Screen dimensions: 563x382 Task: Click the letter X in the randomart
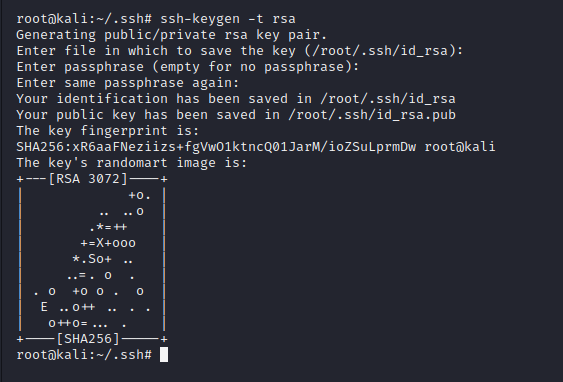tap(100, 243)
